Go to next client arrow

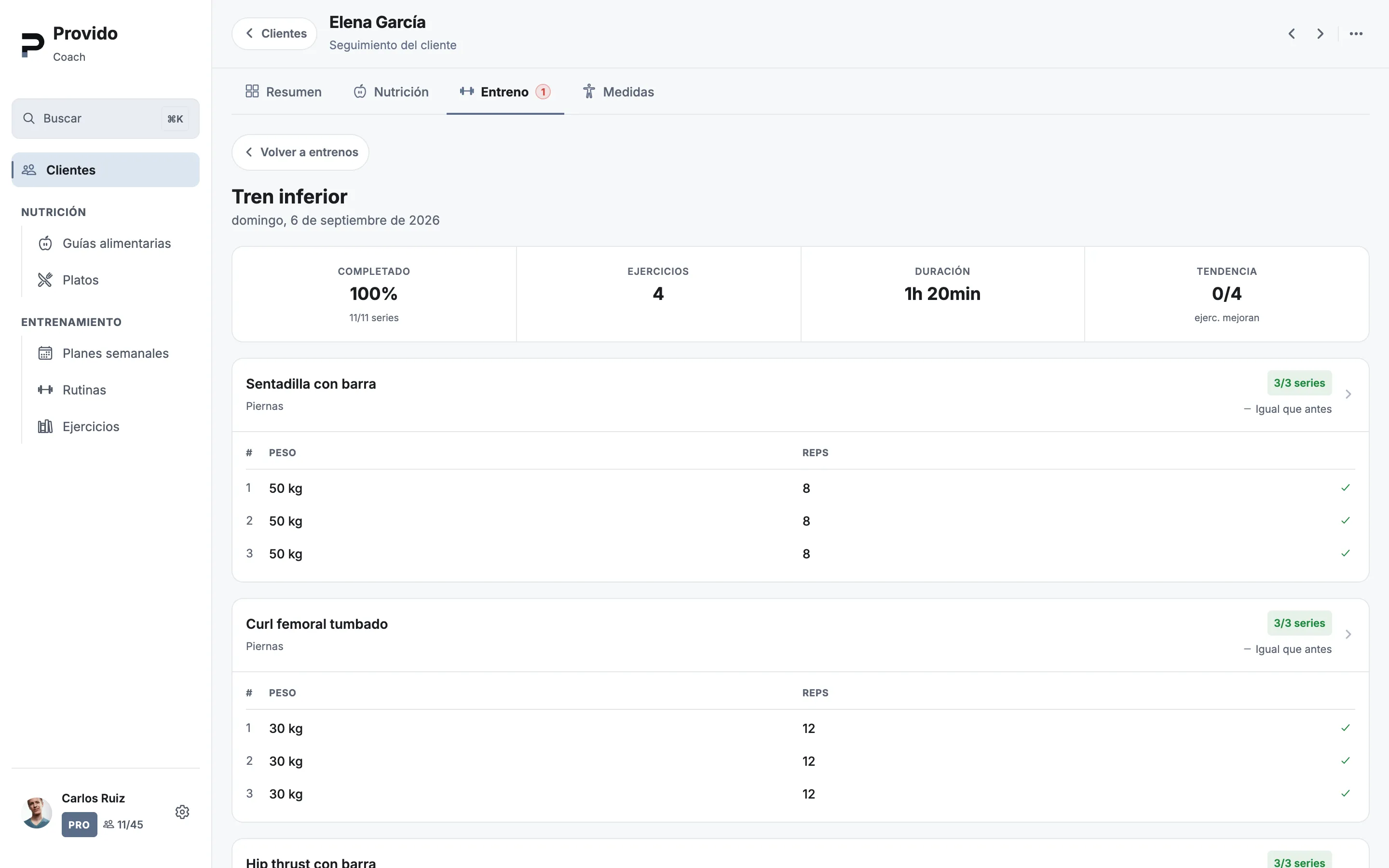click(1320, 34)
